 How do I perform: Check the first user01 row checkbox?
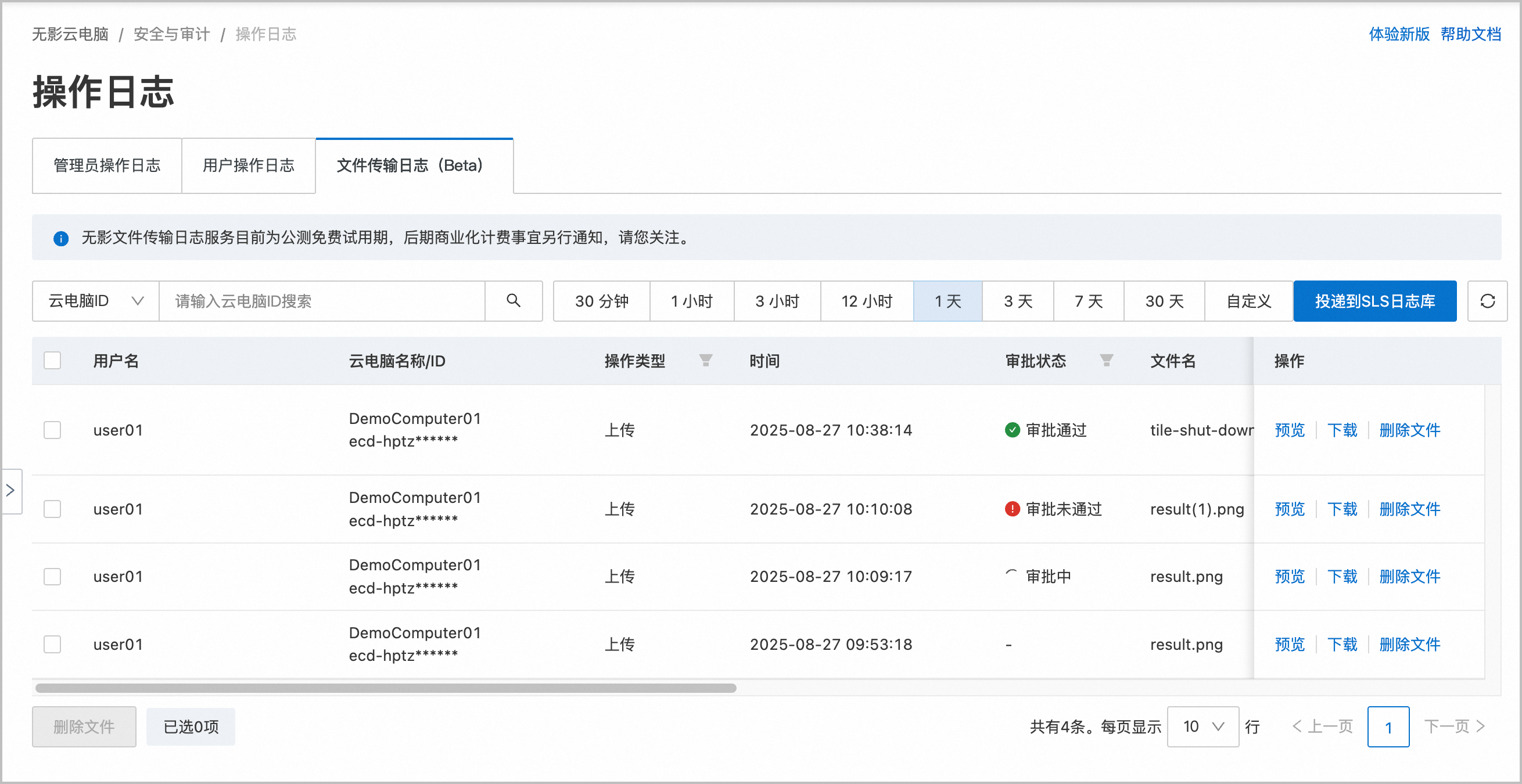coord(52,430)
